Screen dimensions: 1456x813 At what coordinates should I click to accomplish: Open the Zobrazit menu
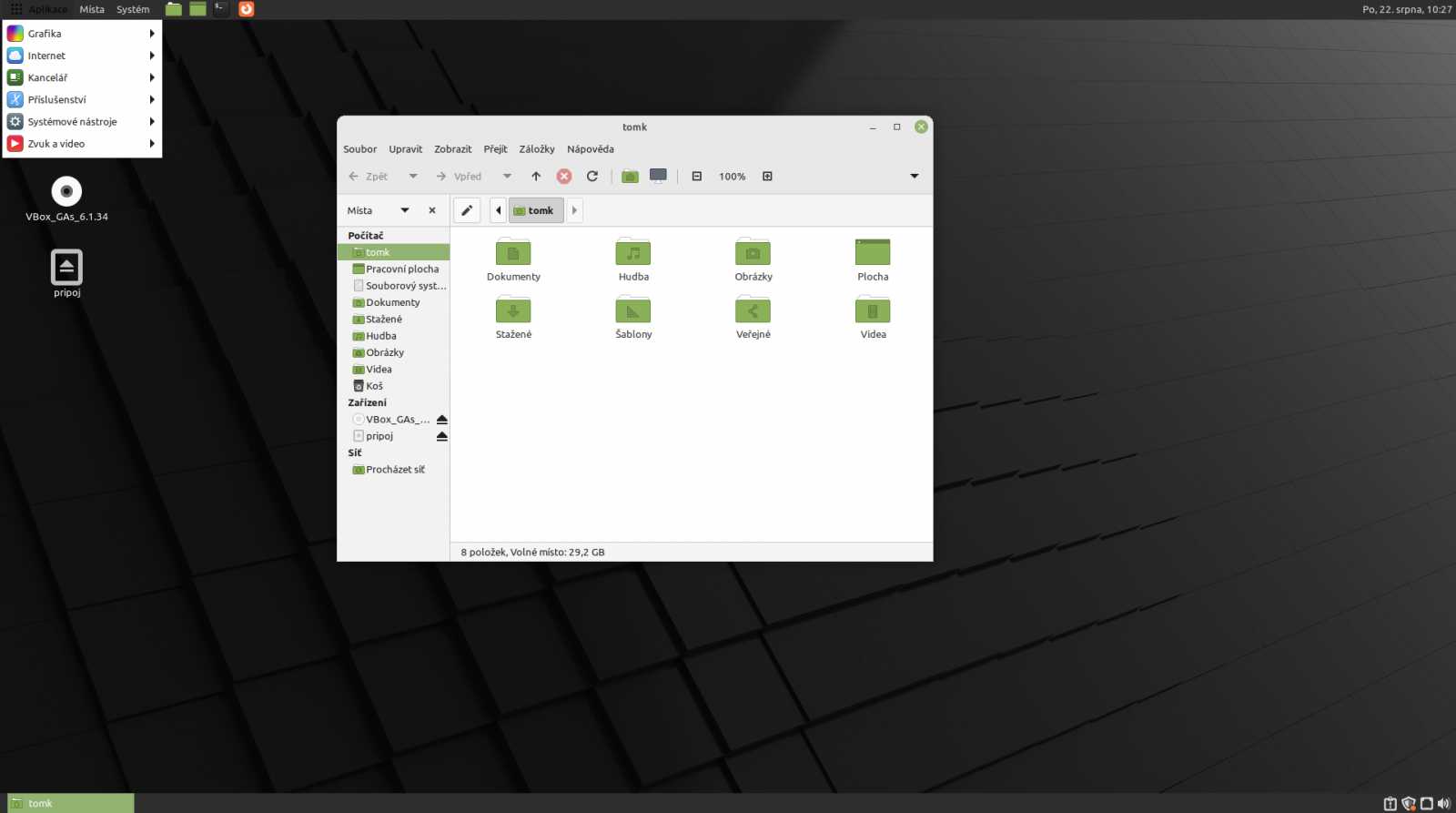click(x=452, y=149)
